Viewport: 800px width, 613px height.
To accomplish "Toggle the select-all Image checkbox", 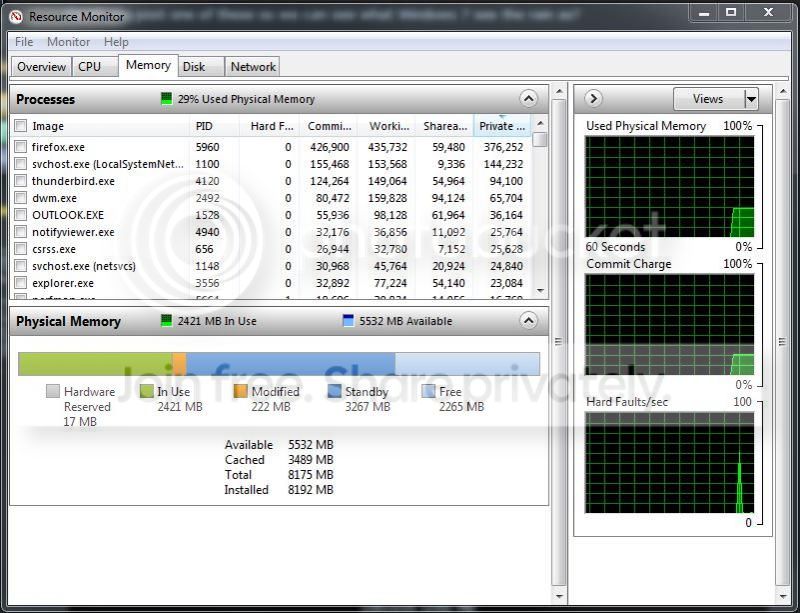I will [20, 126].
